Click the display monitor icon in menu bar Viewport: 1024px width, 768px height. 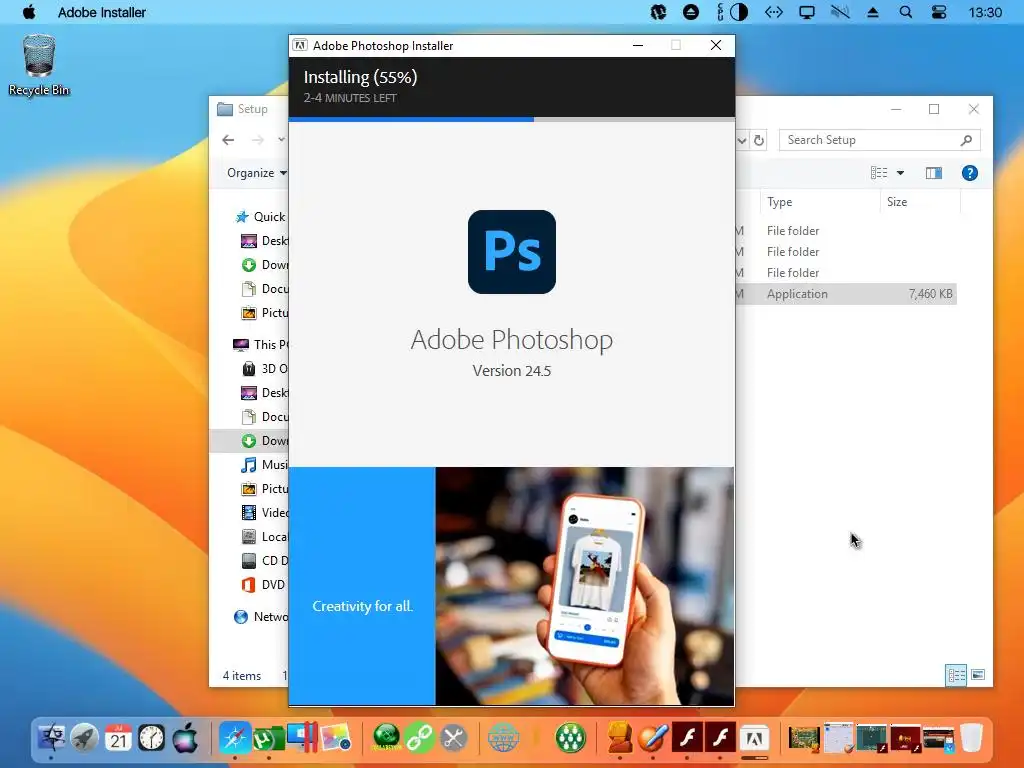click(807, 12)
